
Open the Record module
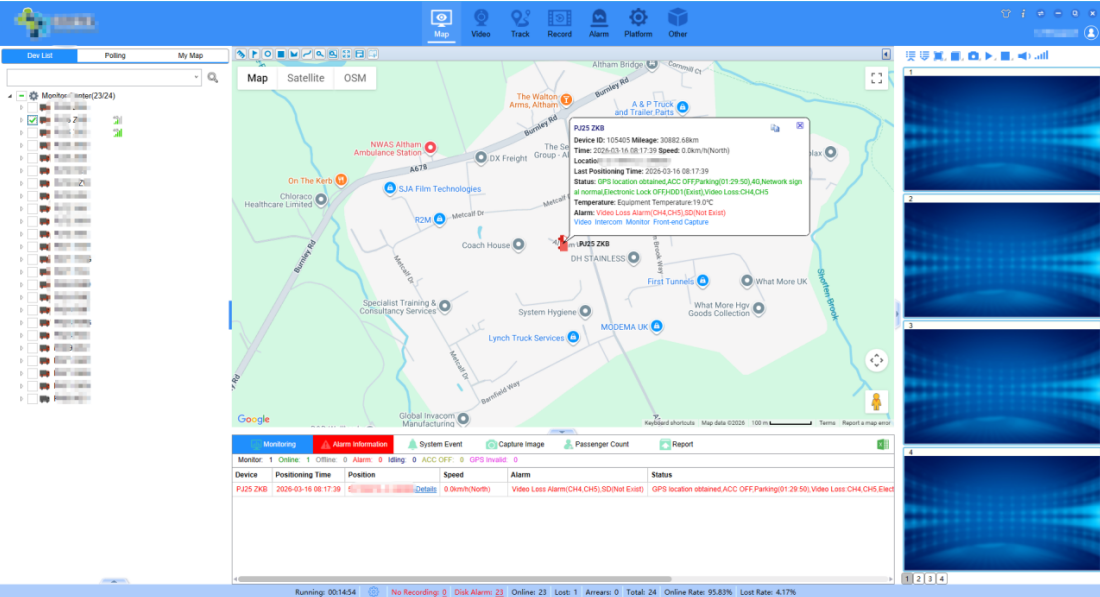point(559,23)
